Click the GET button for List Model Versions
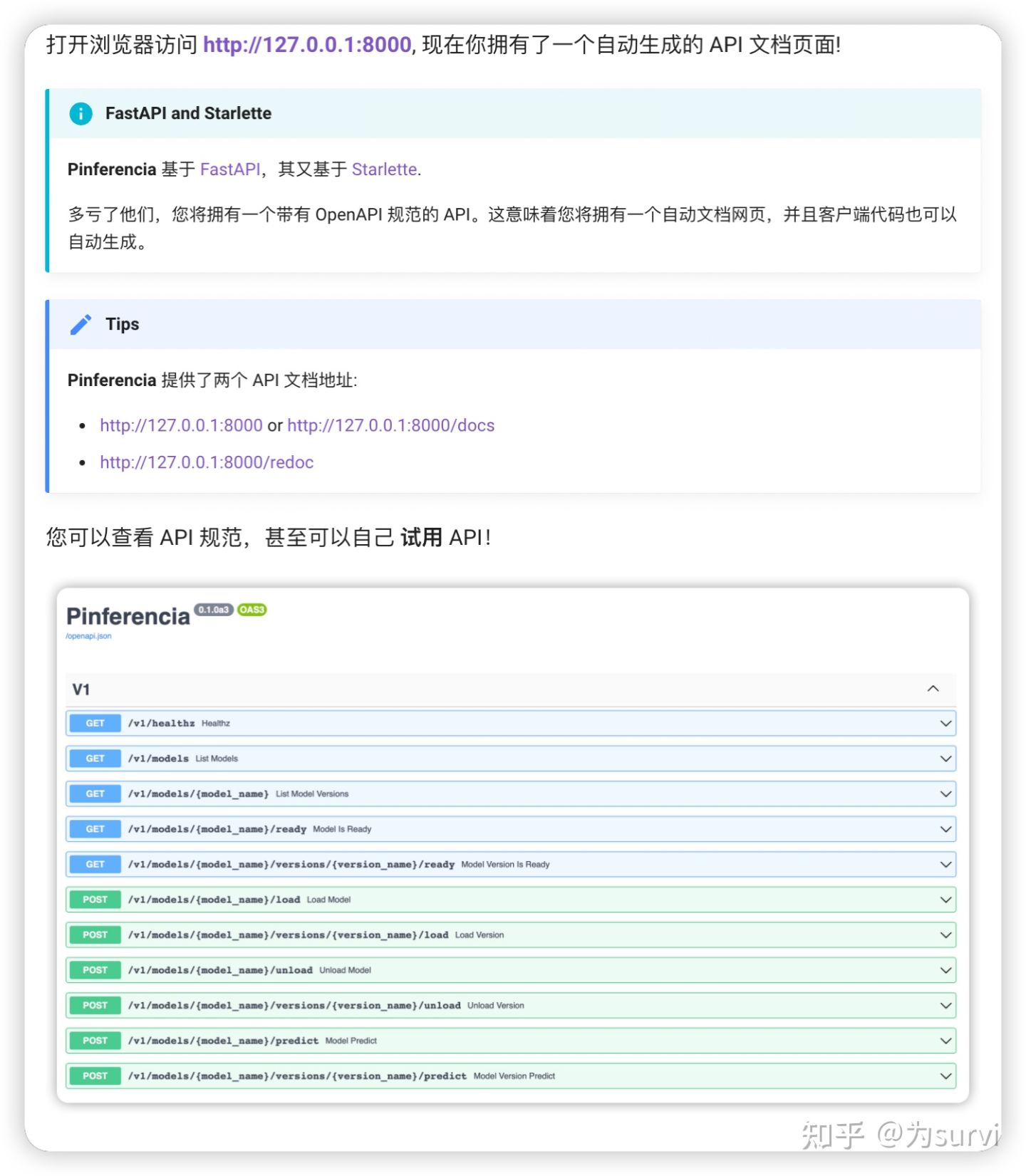Viewport: 1026px width, 1176px height. [95, 794]
